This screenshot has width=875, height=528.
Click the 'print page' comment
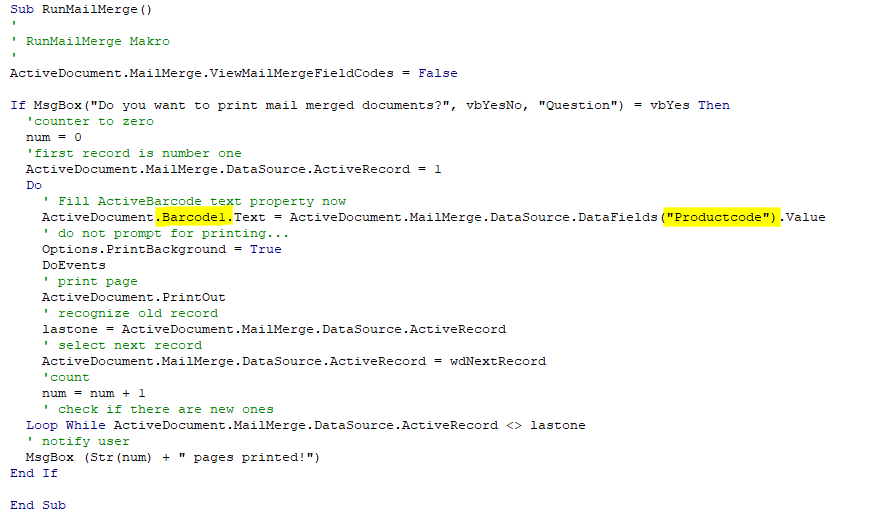point(90,281)
